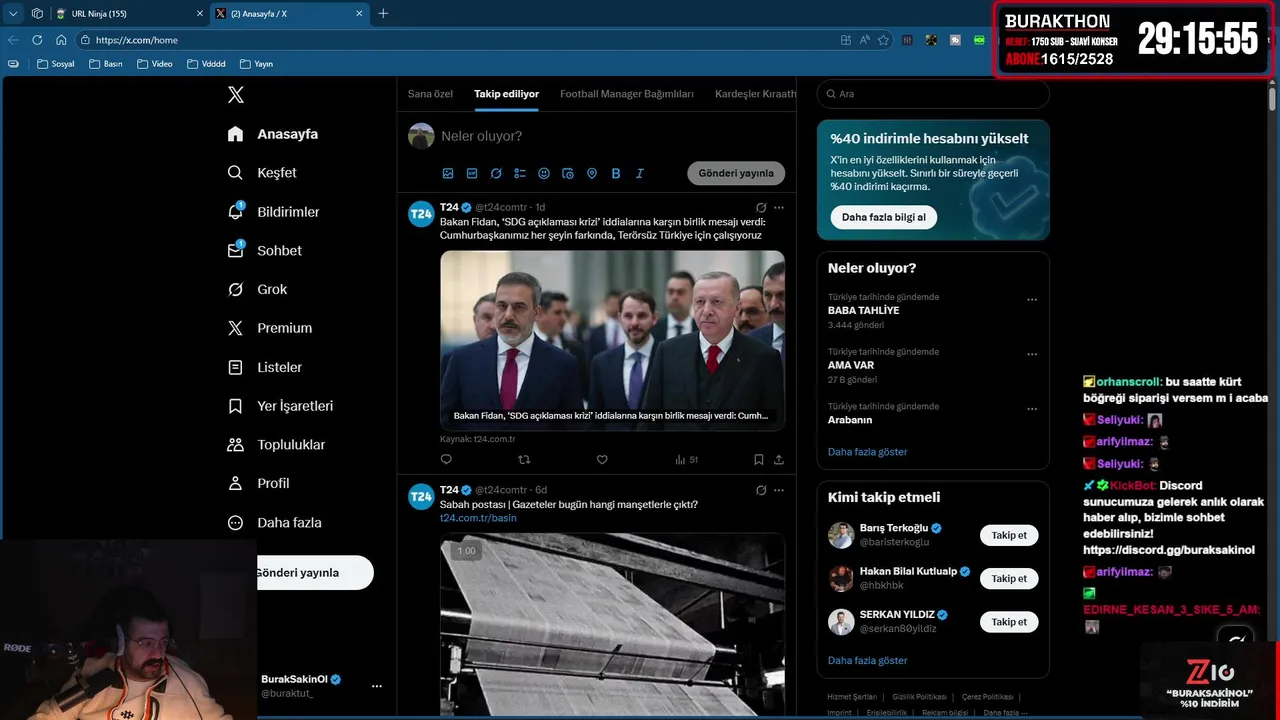
Task: Open Keşfet search page
Action: 262,173
